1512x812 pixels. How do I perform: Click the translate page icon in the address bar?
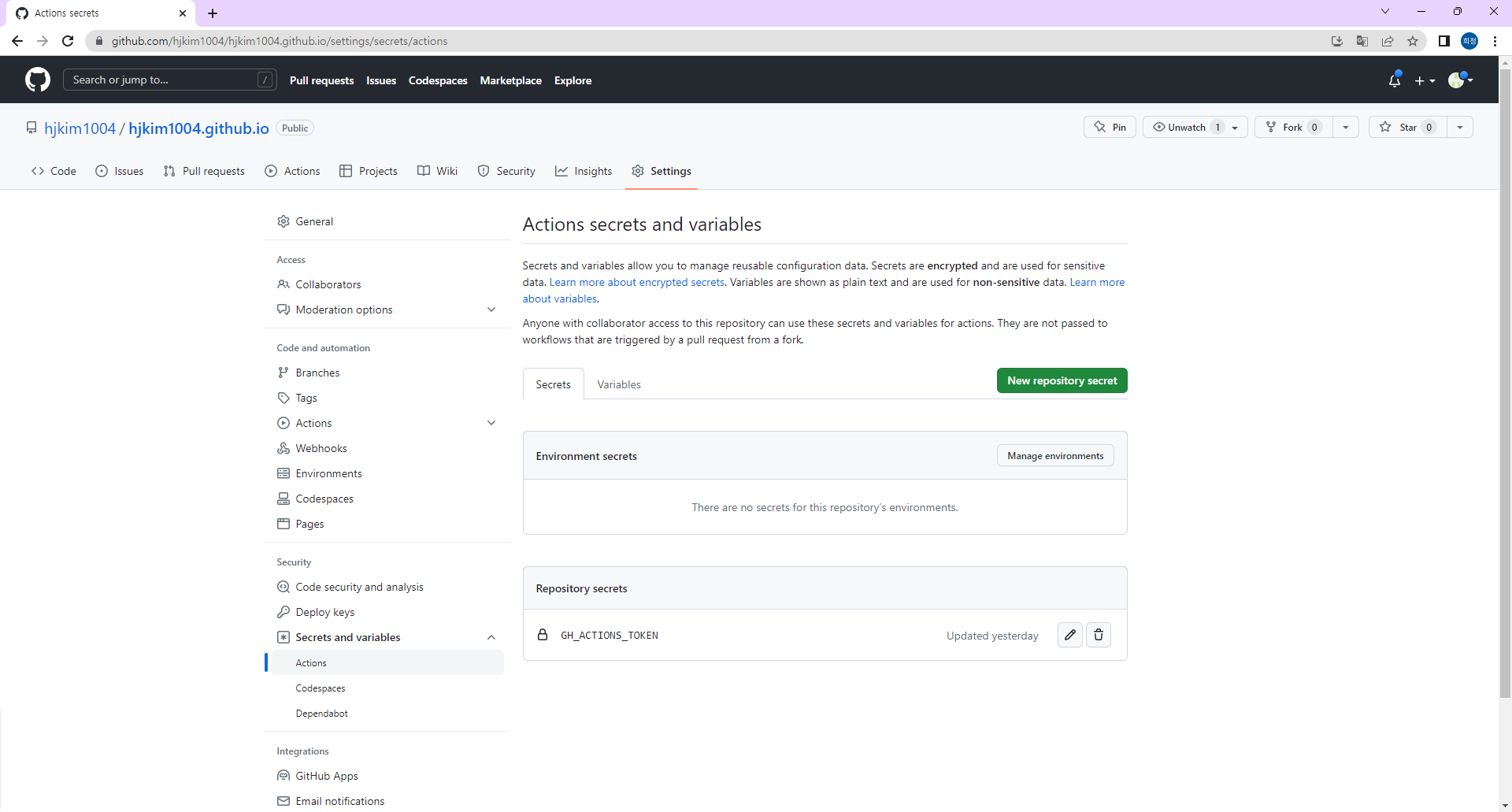point(1362,41)
